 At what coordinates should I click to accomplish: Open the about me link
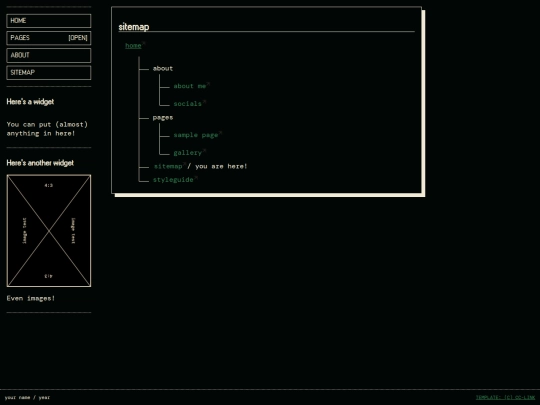pyautogui.click(x=190, y=86)
